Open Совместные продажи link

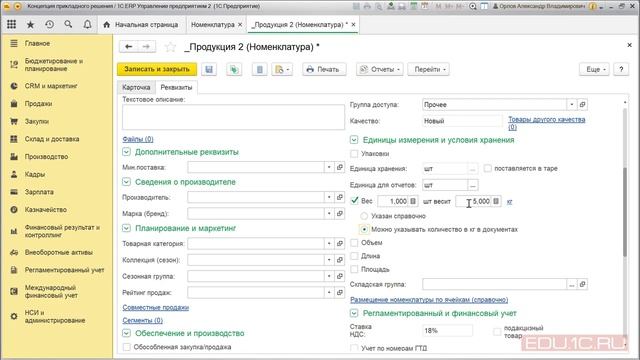(x=156, y=307)
